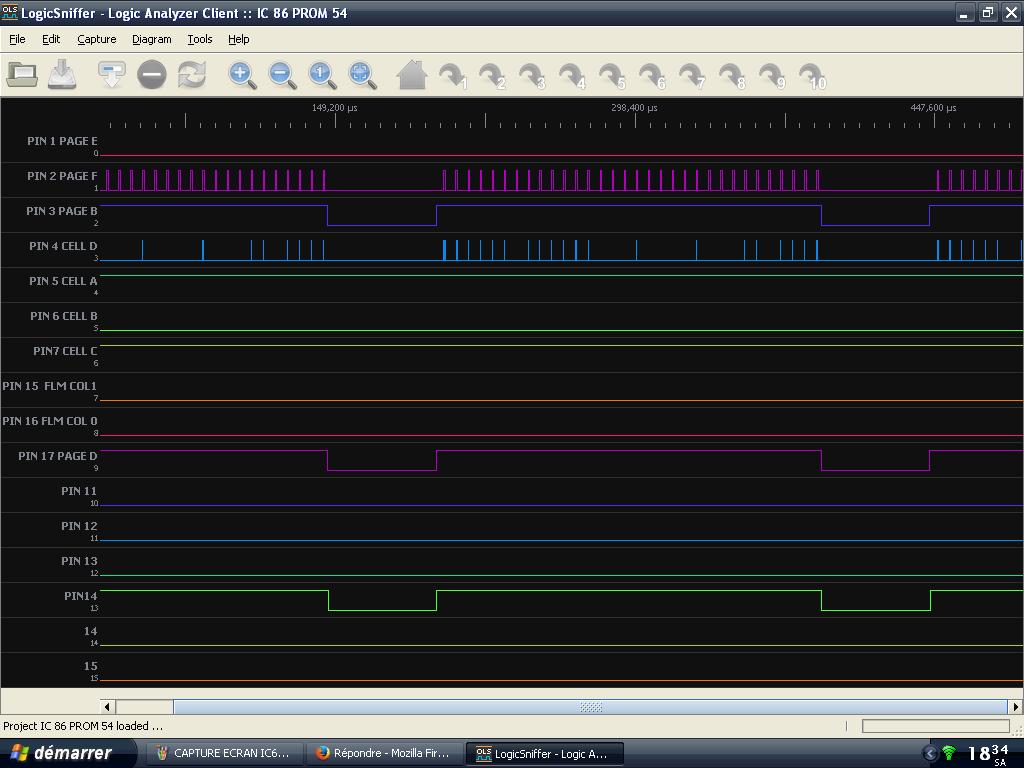Click the horizontal scrollbar left arrow
Viewport: 1024px width, 768px height.
[108, 707]
